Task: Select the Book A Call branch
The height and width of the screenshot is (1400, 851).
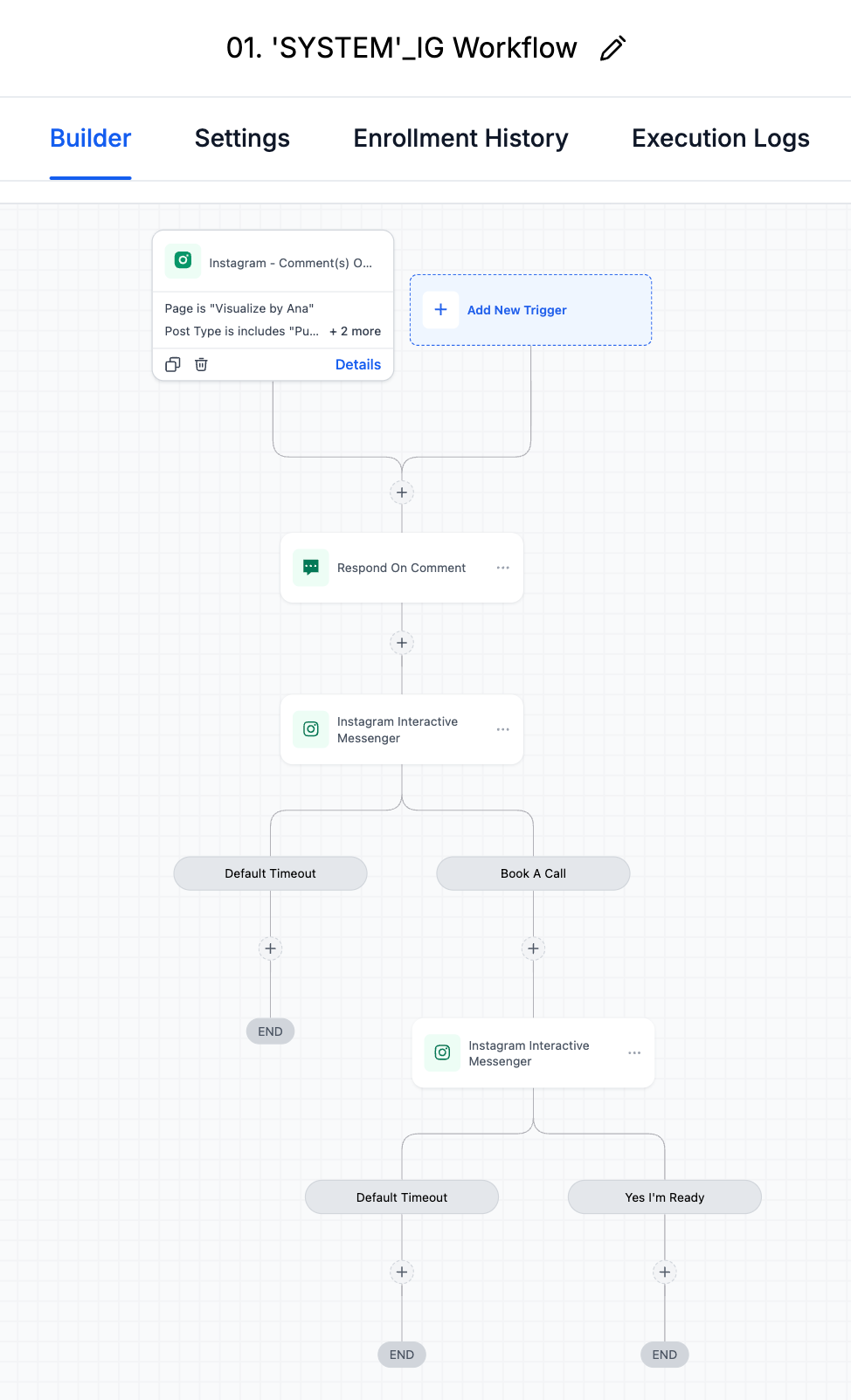Action: click(x=533, y=873)
